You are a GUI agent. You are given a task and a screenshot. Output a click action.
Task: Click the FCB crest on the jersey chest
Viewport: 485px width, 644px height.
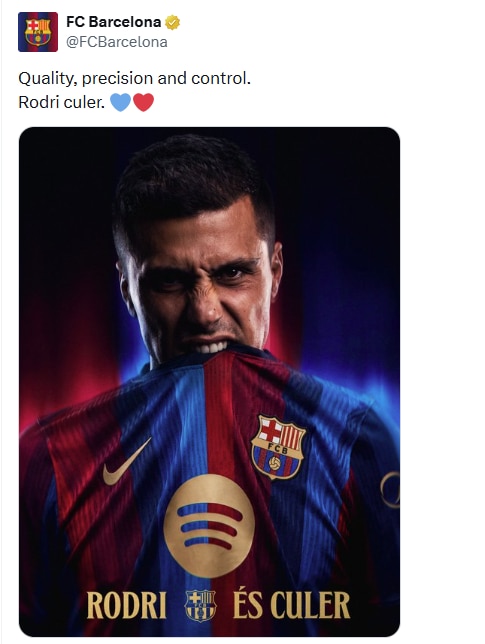[278, 447]
